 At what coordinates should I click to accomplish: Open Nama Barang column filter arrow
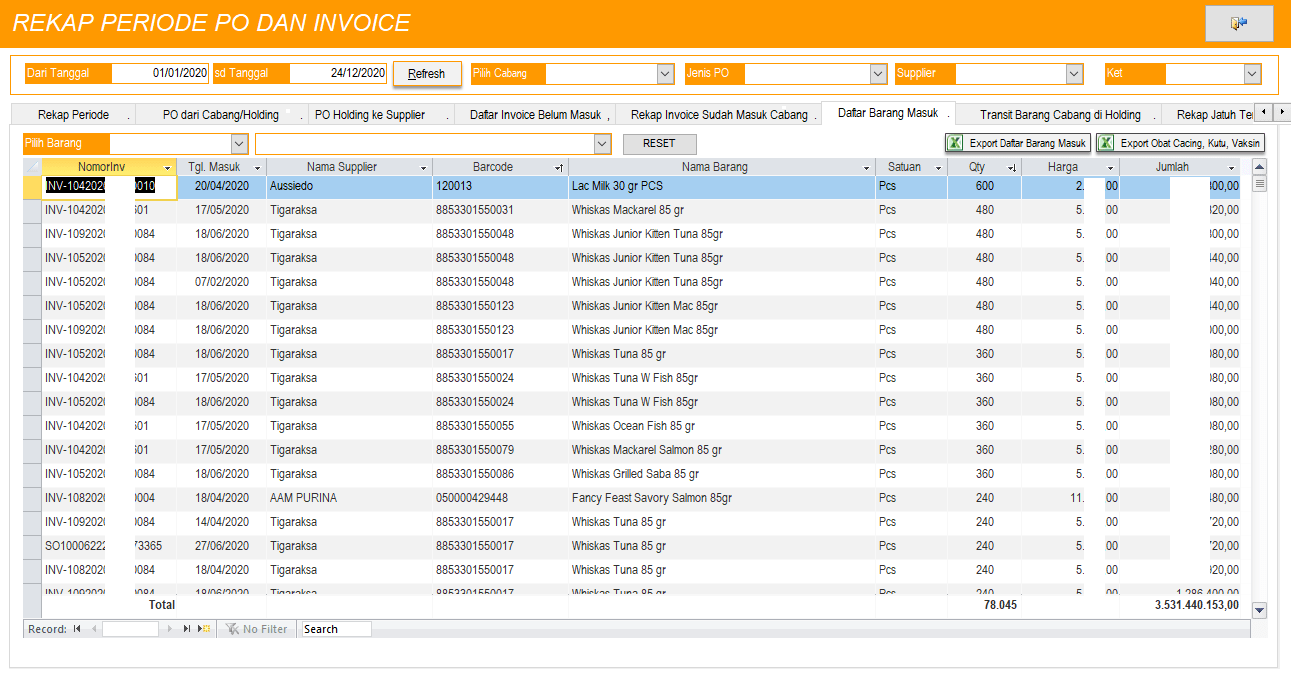(866, 168)
